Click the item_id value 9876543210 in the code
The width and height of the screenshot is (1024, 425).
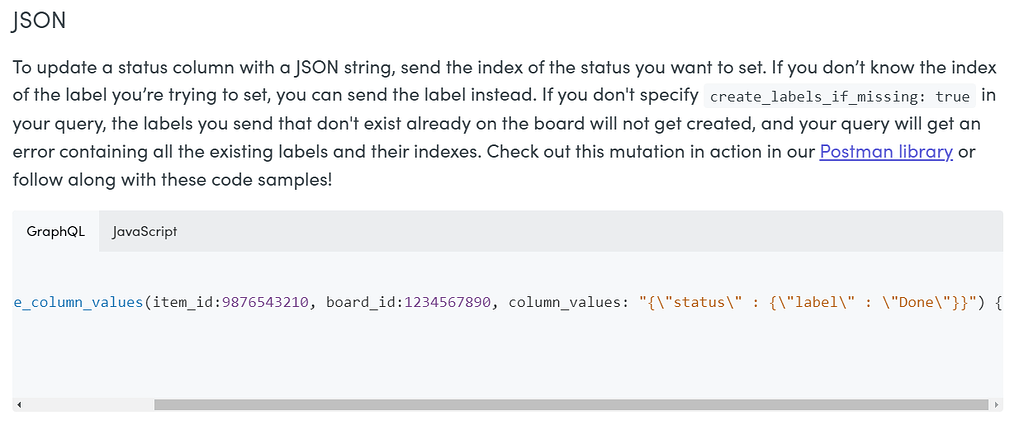[265, 302]
